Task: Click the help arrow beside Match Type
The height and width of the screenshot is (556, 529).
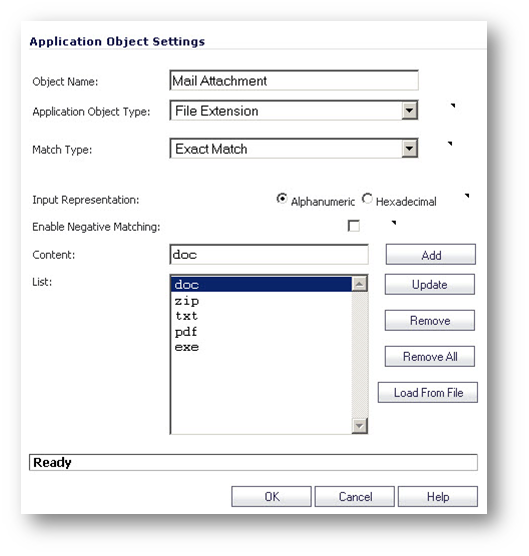Action: 450,143
